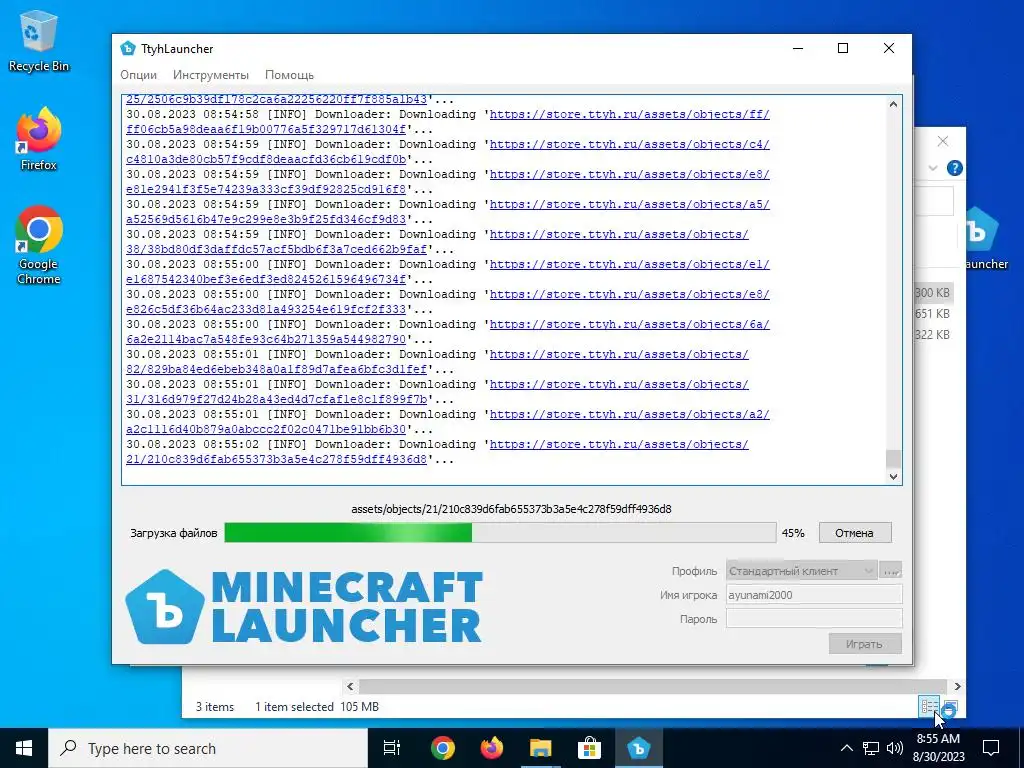Open Recycle Bin desktop icon
The image size is (1024, 768).
[39, 40]
